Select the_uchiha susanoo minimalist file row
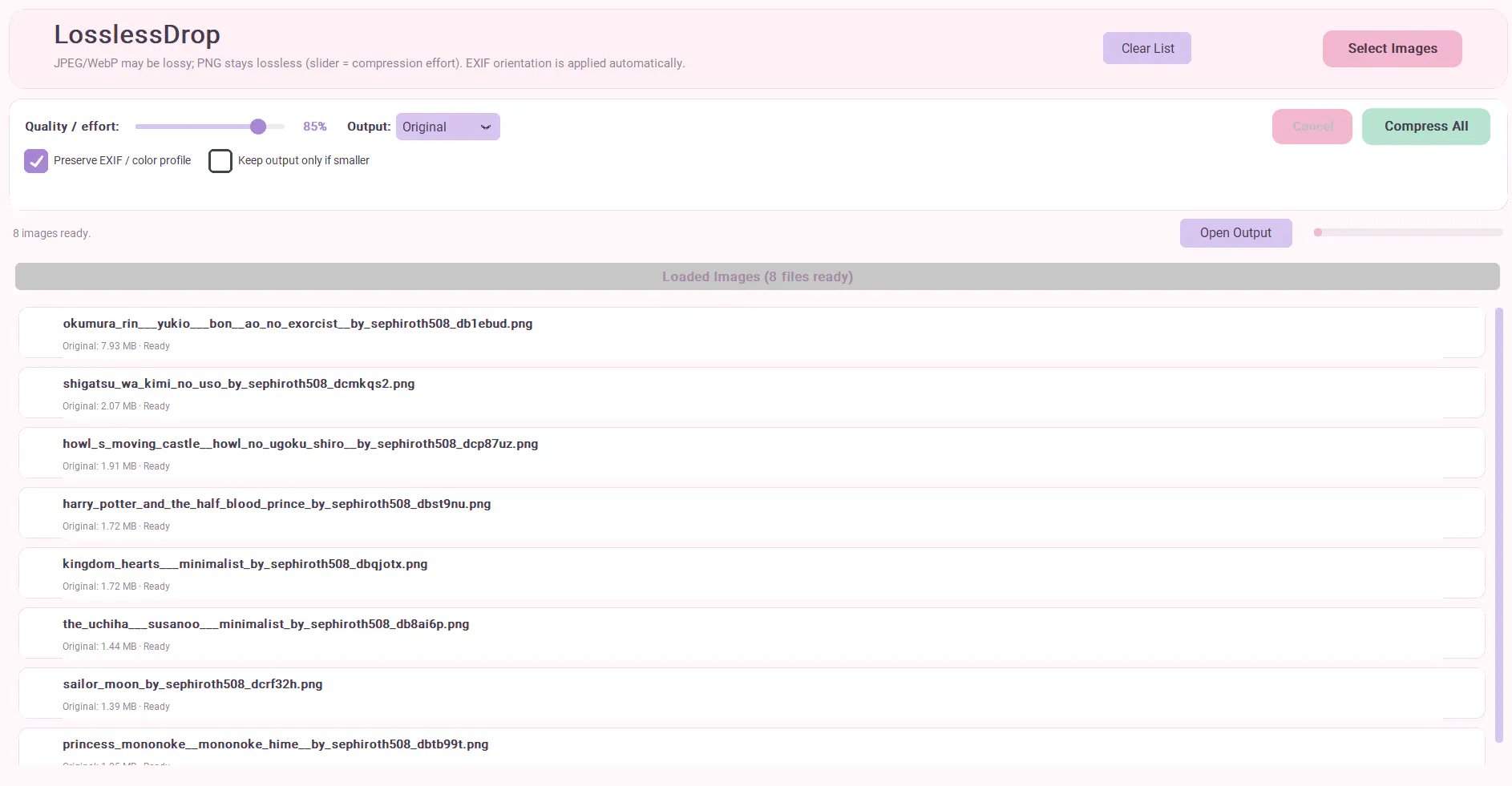1512x786 pixels. click(x=752, y=633)
